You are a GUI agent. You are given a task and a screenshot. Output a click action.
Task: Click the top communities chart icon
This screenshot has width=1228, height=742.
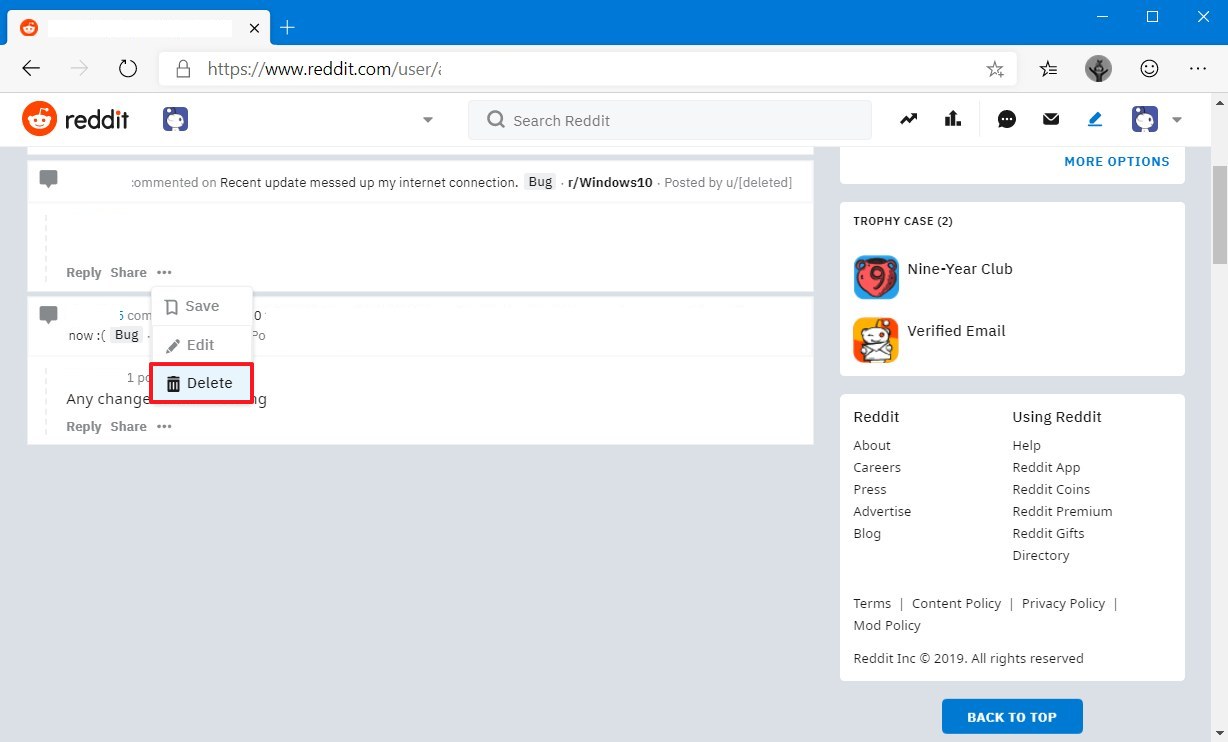952,119
